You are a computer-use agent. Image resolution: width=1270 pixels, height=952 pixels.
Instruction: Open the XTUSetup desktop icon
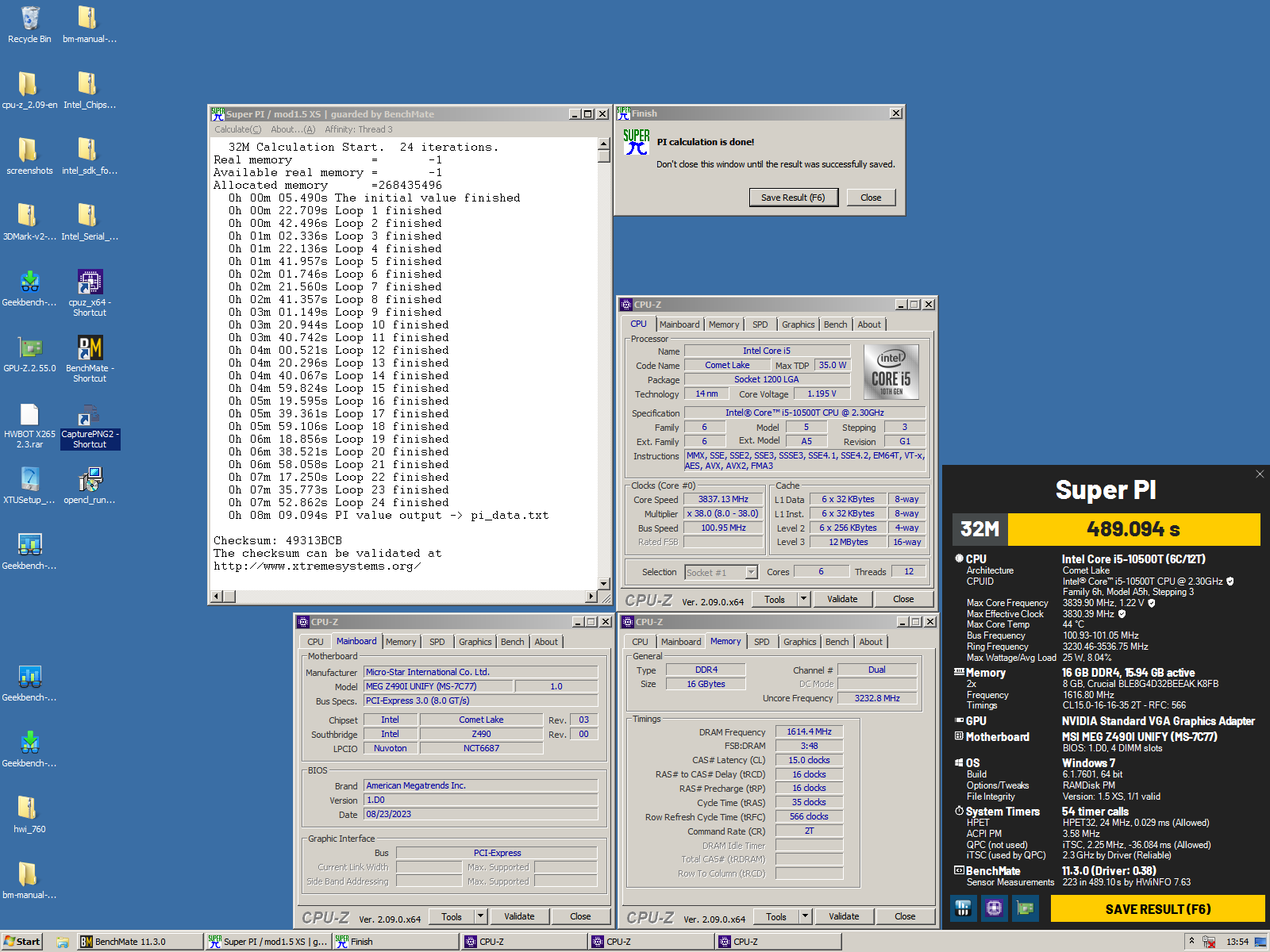(29, 486)
